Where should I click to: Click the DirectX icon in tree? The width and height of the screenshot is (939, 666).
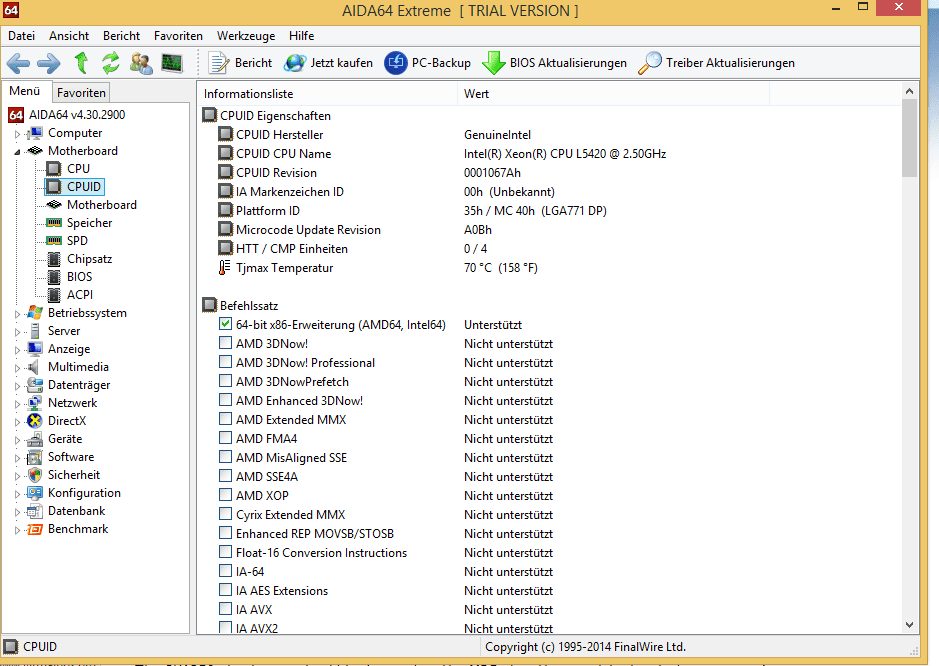click(x=35, y=420)
